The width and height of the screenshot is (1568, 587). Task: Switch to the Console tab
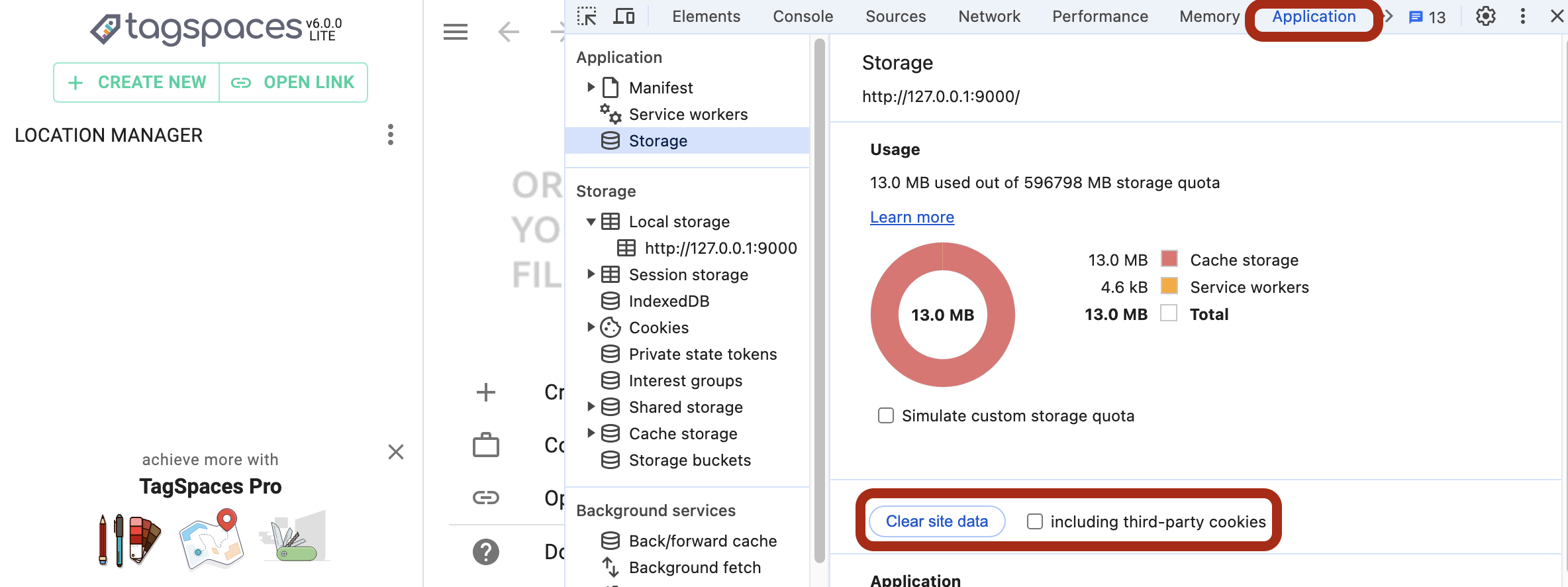(x=803, y=17)
